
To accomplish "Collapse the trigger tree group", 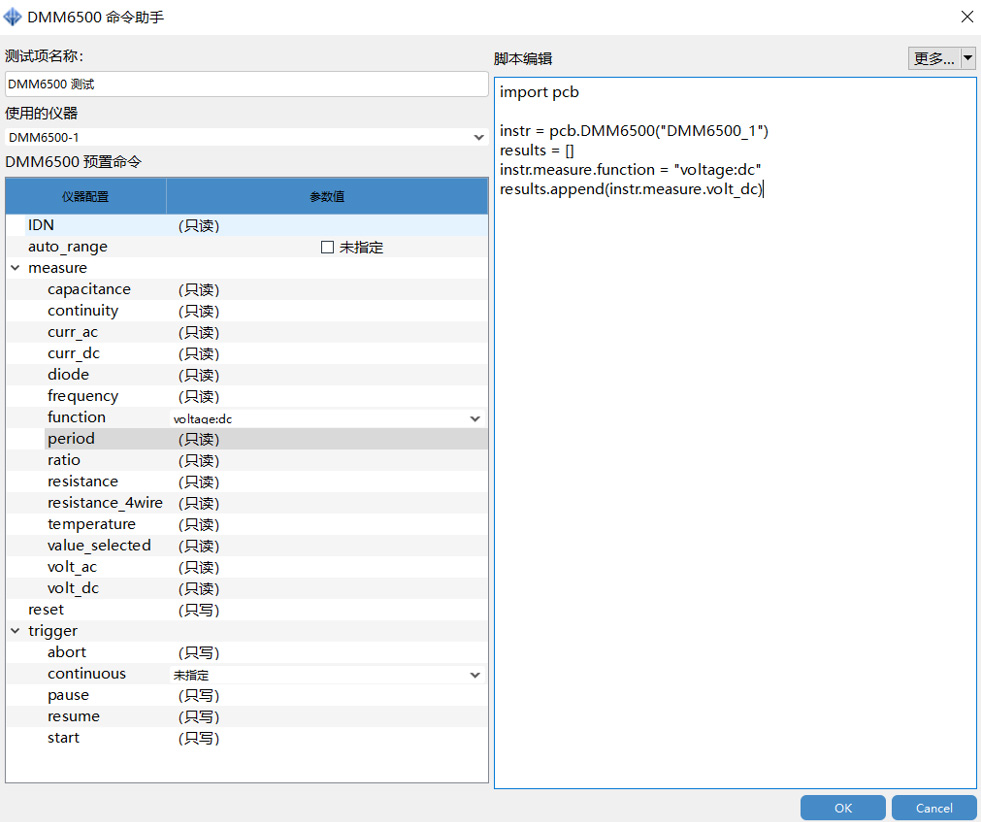I will pos(15,631).
